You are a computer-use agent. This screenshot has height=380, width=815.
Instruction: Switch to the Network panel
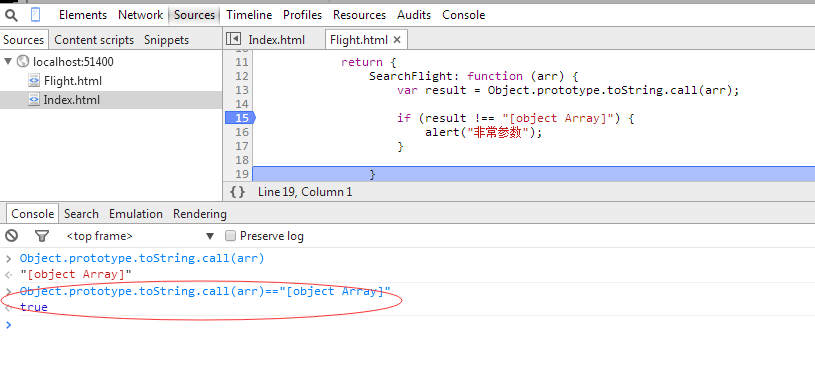(140, 15)
